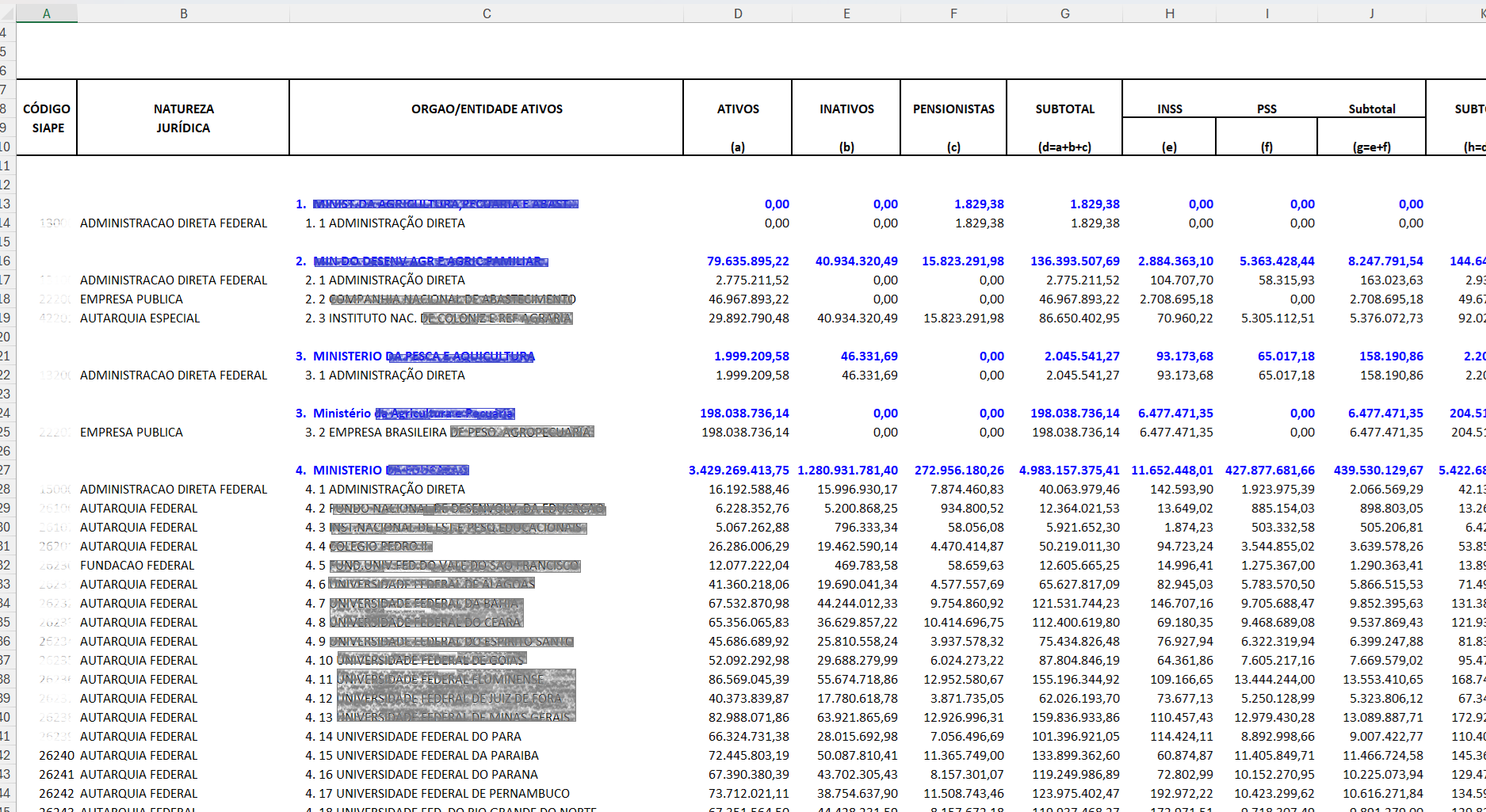1486x812 pixels.
Task: Select entire column G by header
Action: pos(1064,13)
